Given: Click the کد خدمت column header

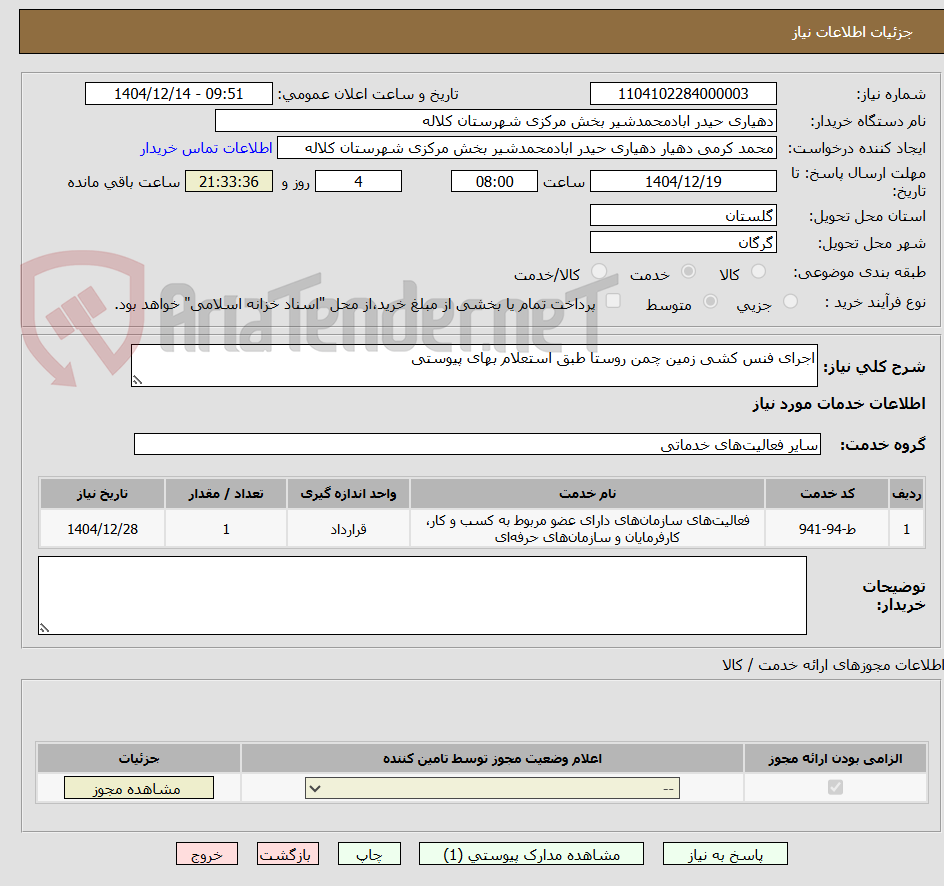Looking at the screenshot, I should 827,494.
